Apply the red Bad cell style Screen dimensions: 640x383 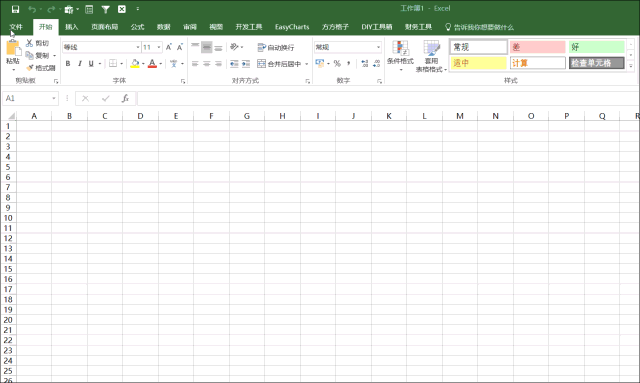tap(537, 47)
